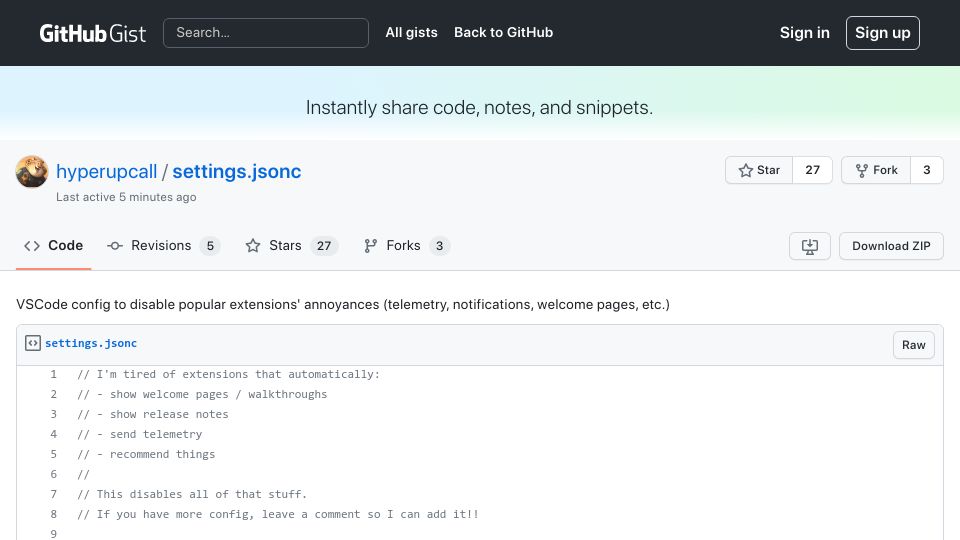Click the gist description about VSCode config

343,304
